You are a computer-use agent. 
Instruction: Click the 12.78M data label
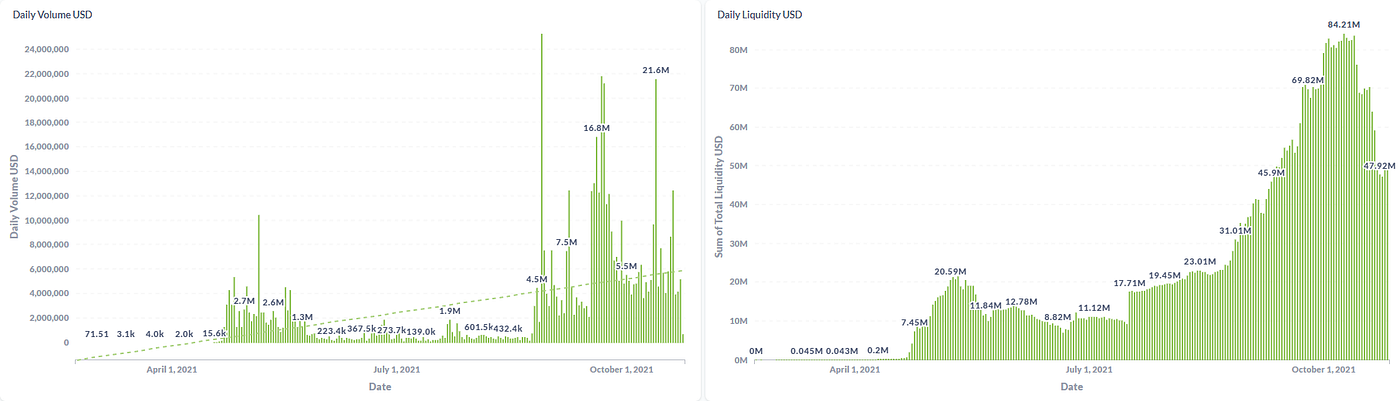1021,301
